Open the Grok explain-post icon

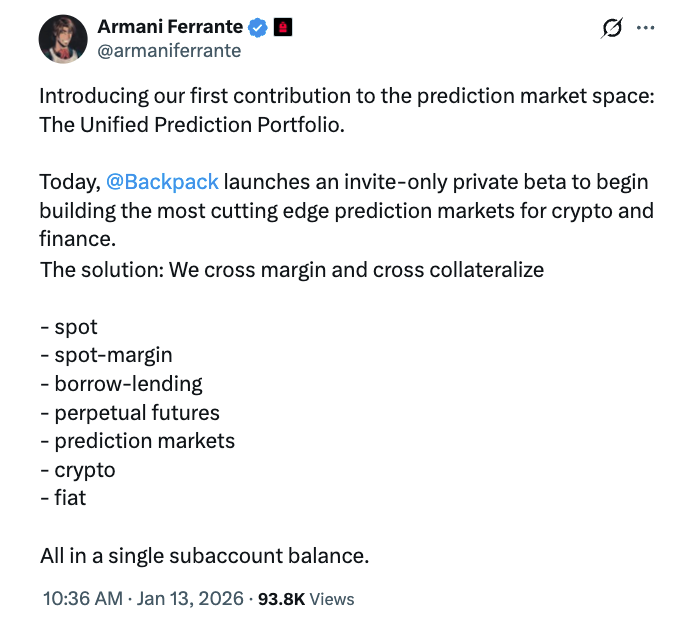tap(611, 30)
